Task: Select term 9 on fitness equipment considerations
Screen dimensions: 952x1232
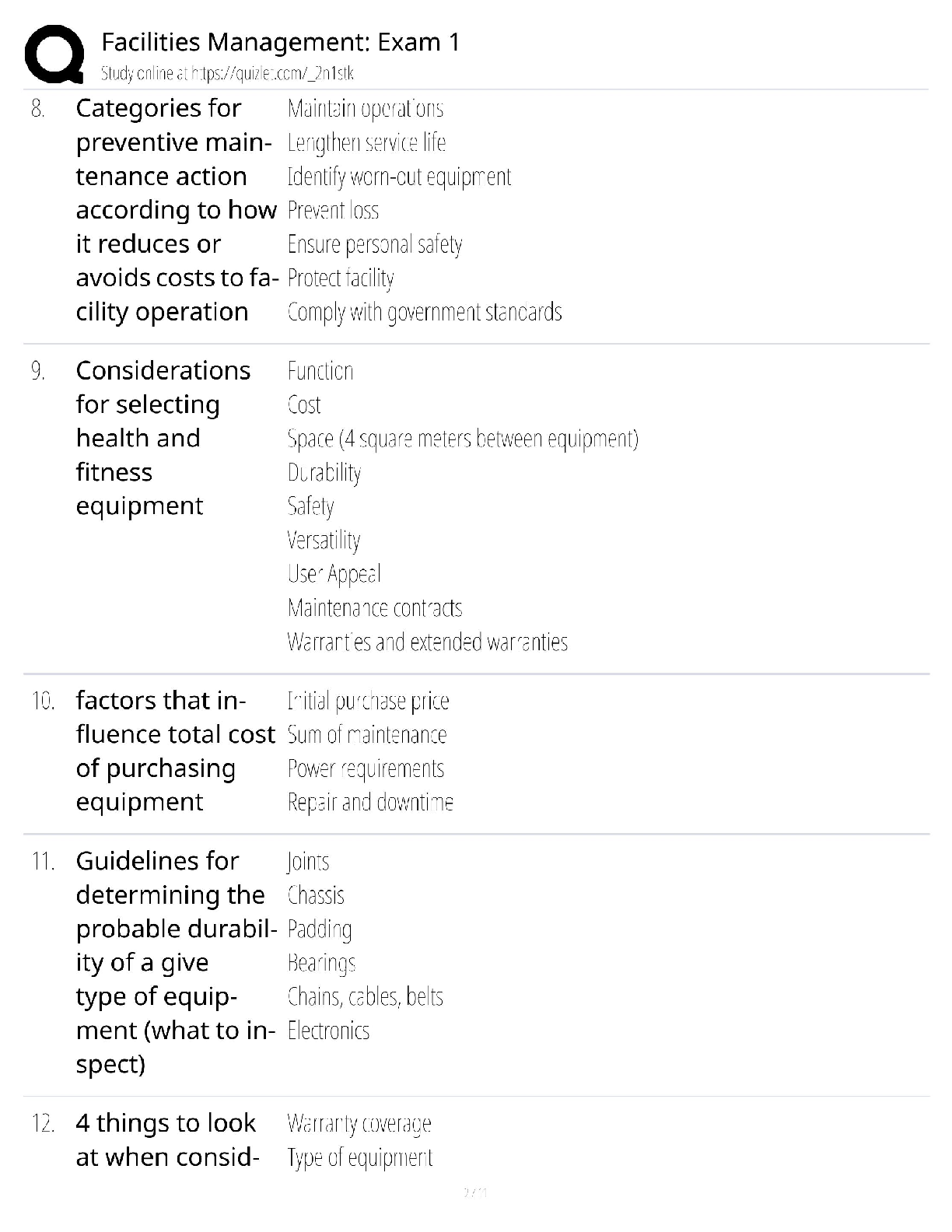Action: click(163, 438)
